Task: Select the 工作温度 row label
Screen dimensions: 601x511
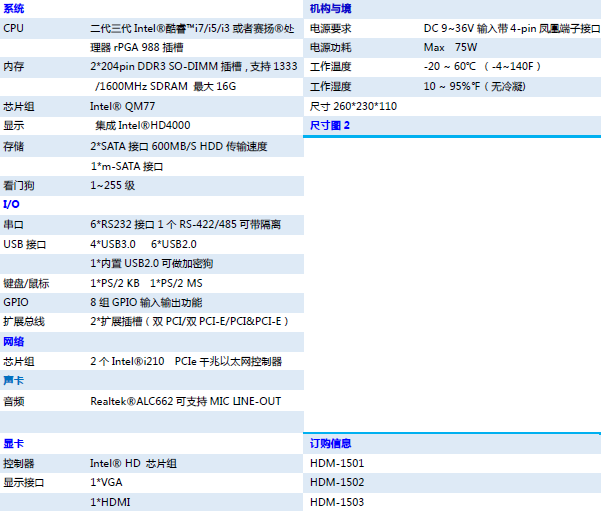Action: pyautogui.click(x=330, y=67)
